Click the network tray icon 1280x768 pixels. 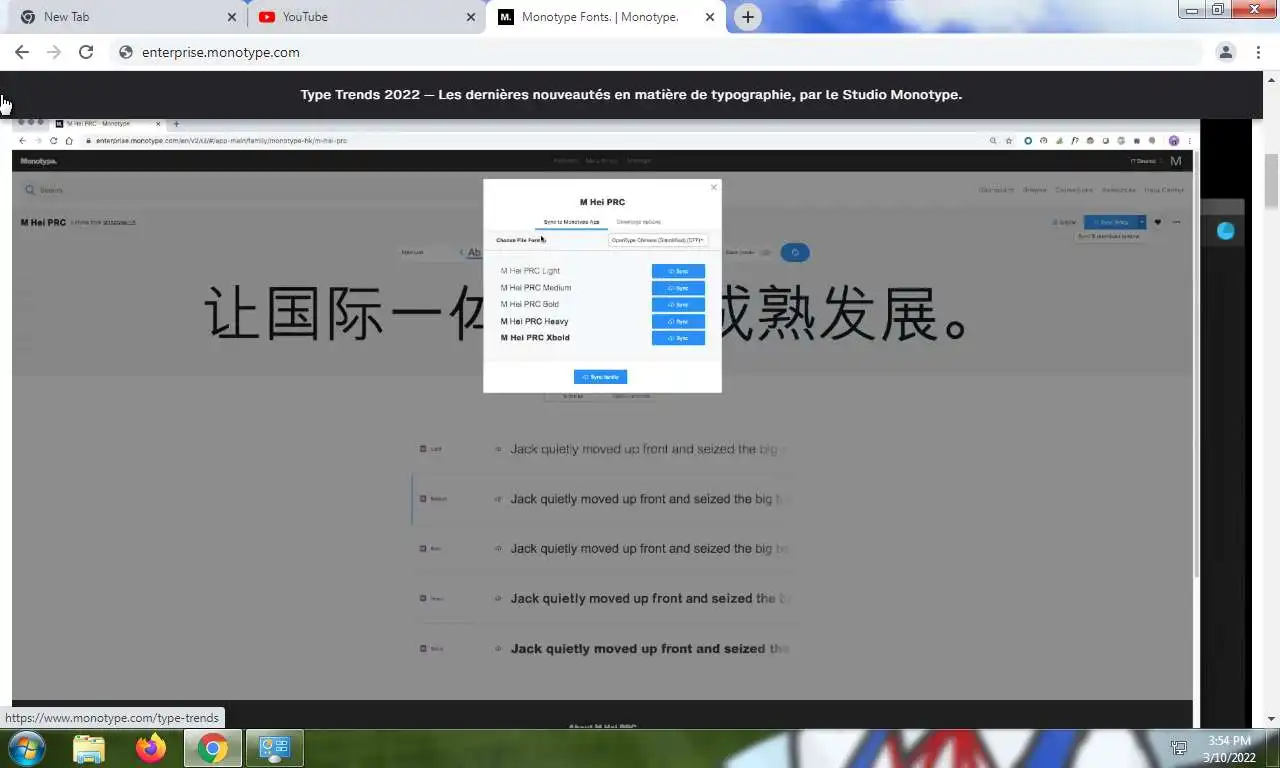(x=1179, y=748)
